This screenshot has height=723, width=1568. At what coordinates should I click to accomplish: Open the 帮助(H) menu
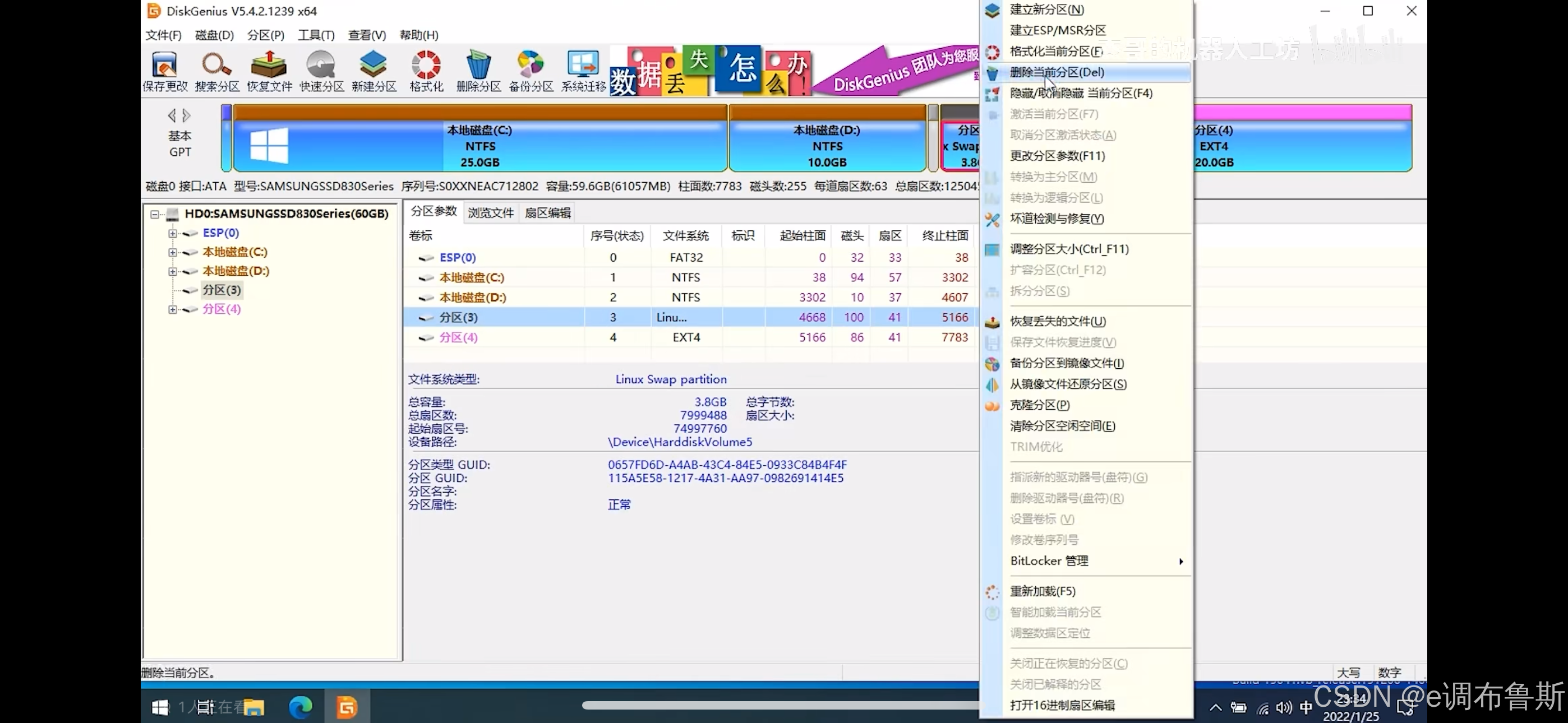click(419, 35)
